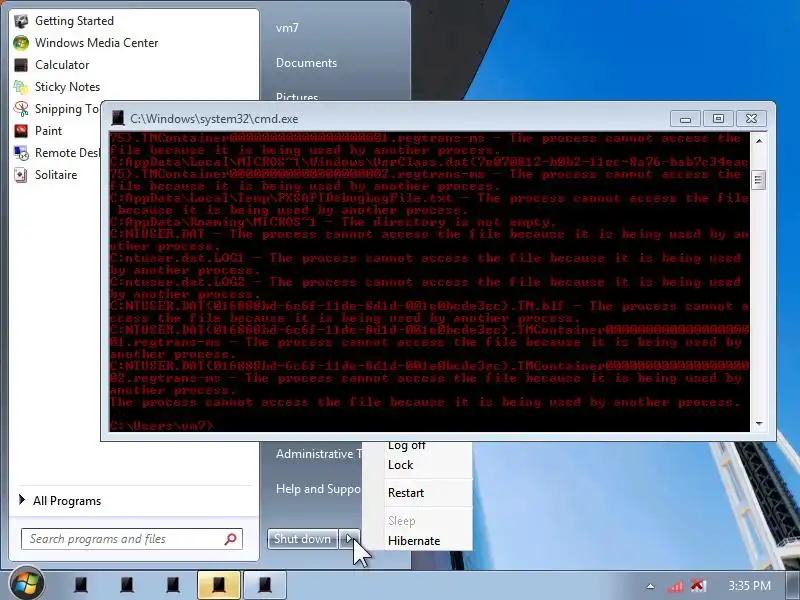Minimize the cmd.exe window

tap(685, 119)
